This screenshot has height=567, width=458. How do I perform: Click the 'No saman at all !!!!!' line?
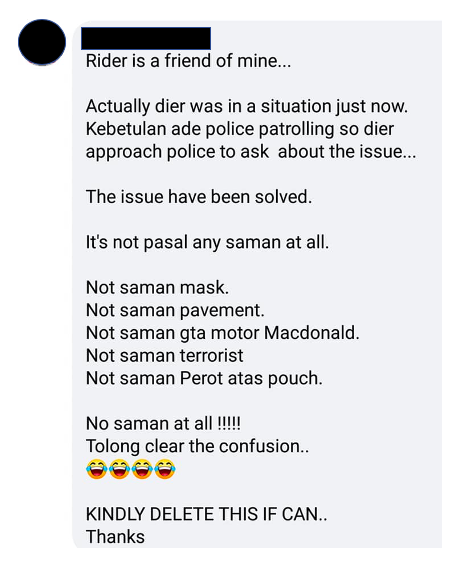(x=163, y=423)
